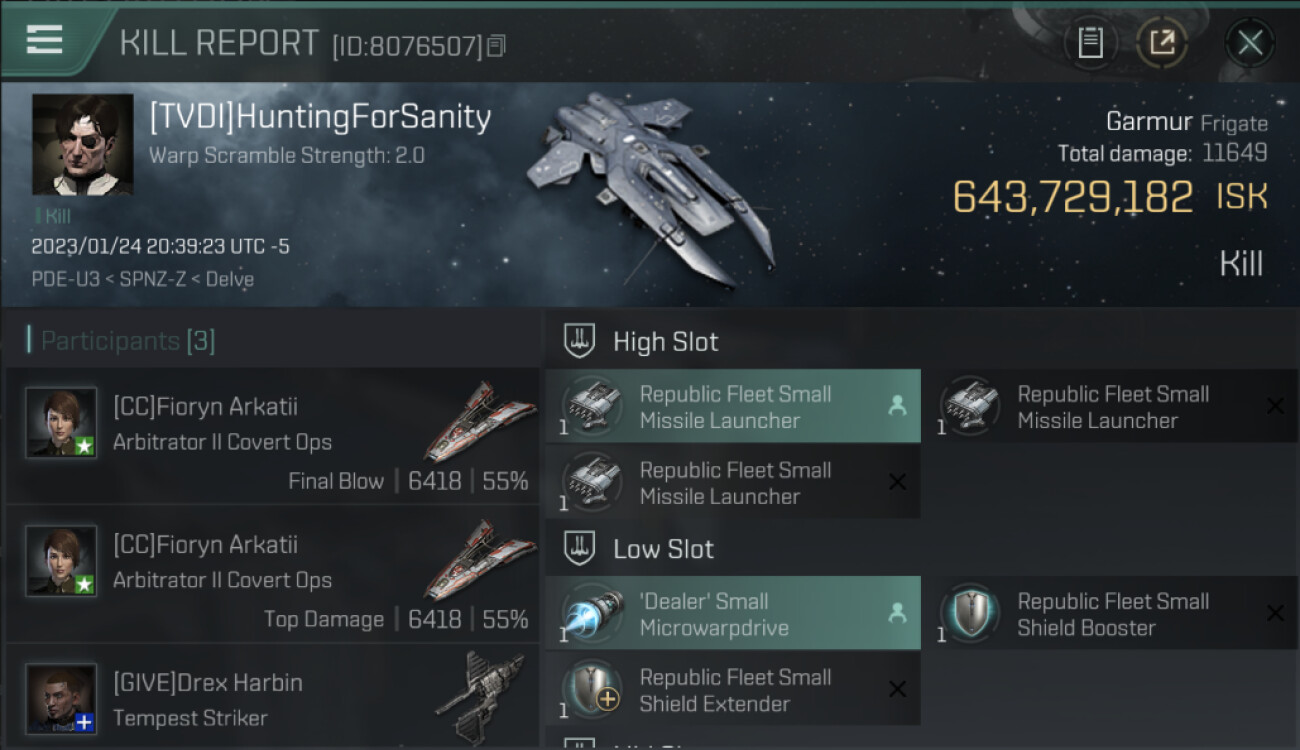Close the kill report window
The image size is (1300, 750).
click(x=1249, y=43)
